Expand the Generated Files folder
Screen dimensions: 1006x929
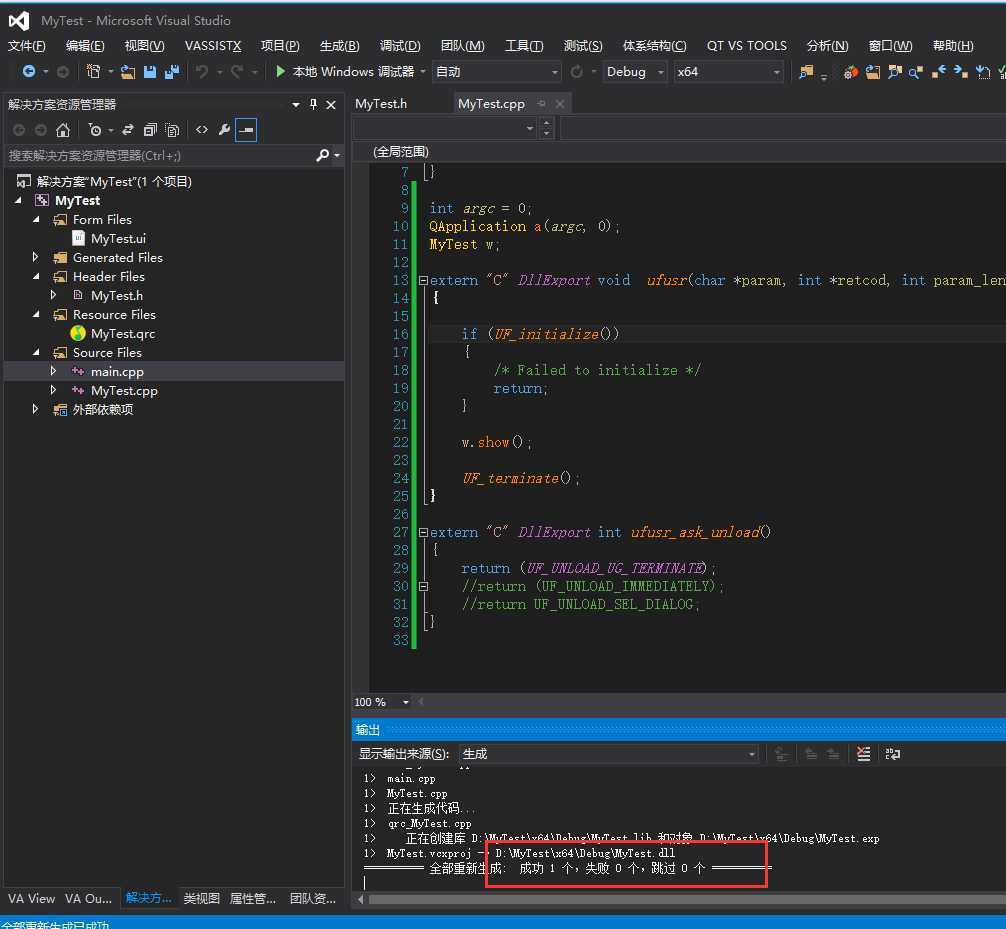(36, 257)
